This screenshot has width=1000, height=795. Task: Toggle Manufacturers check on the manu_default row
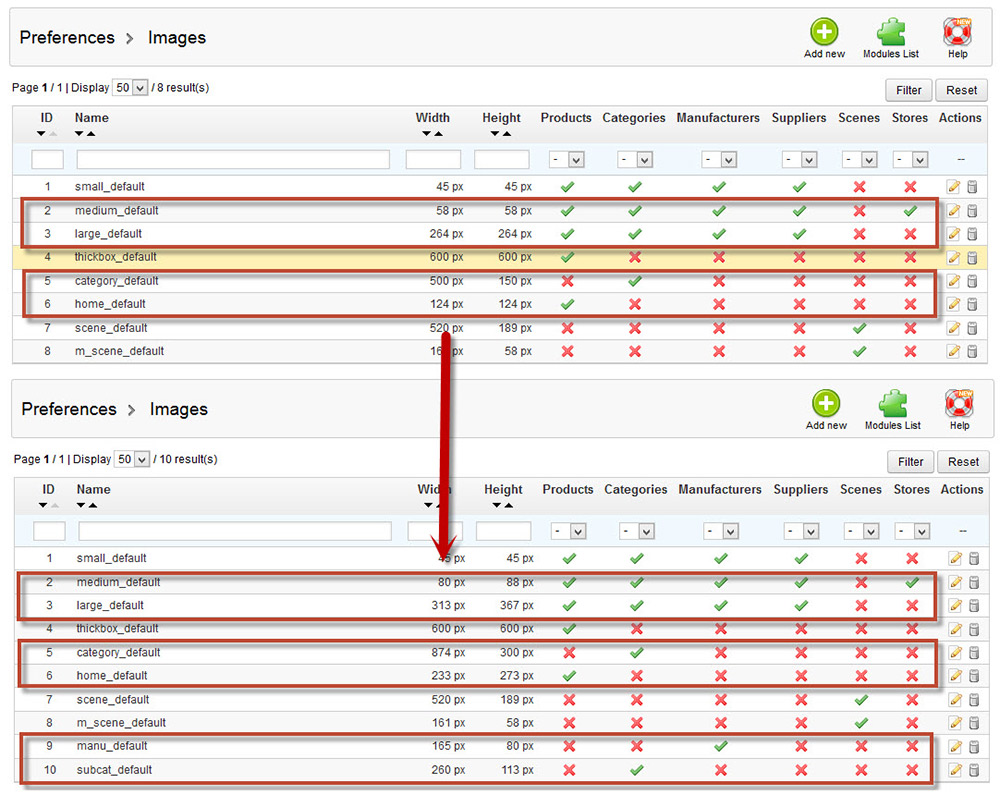pyautogui.click(x=721, y=746)
